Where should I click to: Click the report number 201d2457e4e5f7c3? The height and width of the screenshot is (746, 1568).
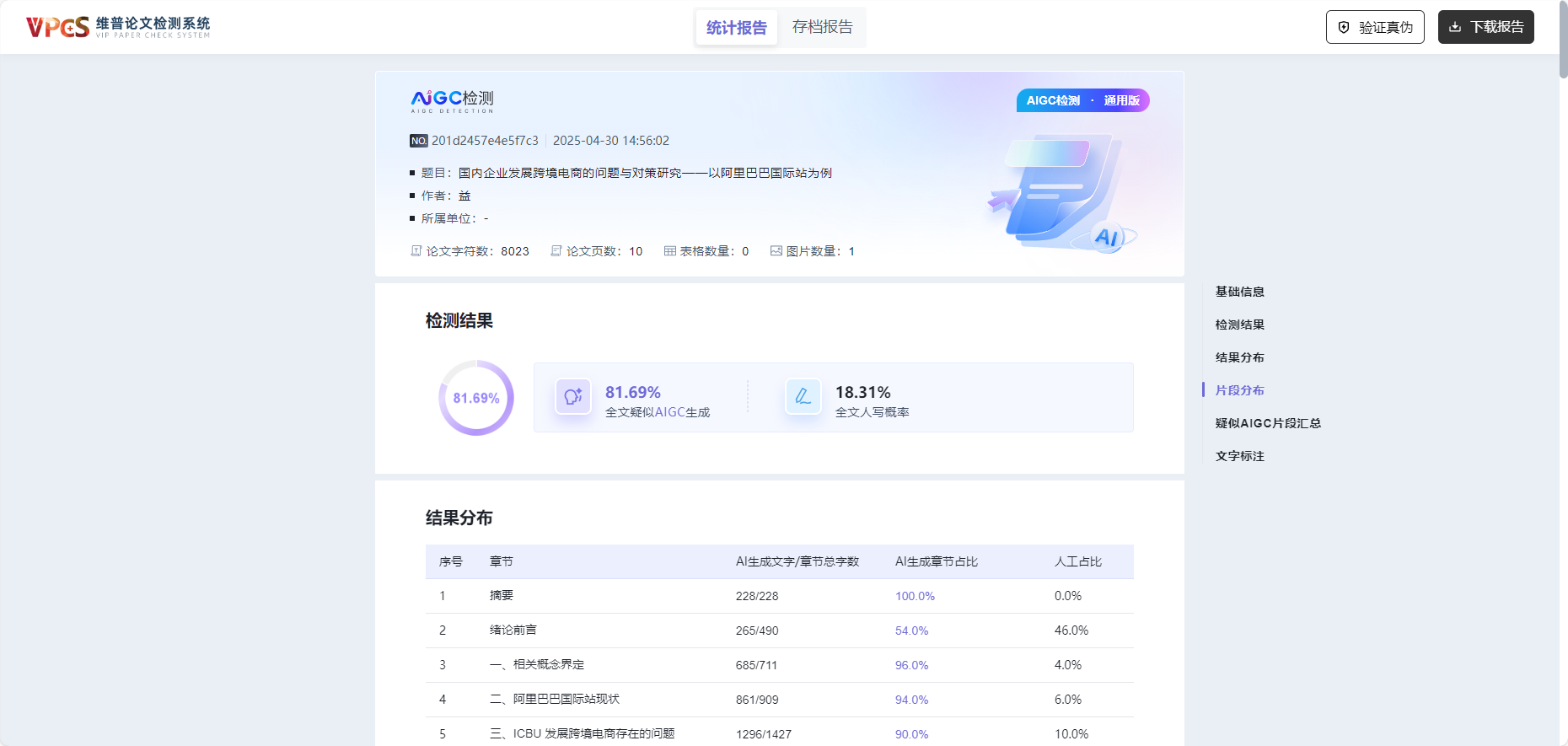(485, 141)
